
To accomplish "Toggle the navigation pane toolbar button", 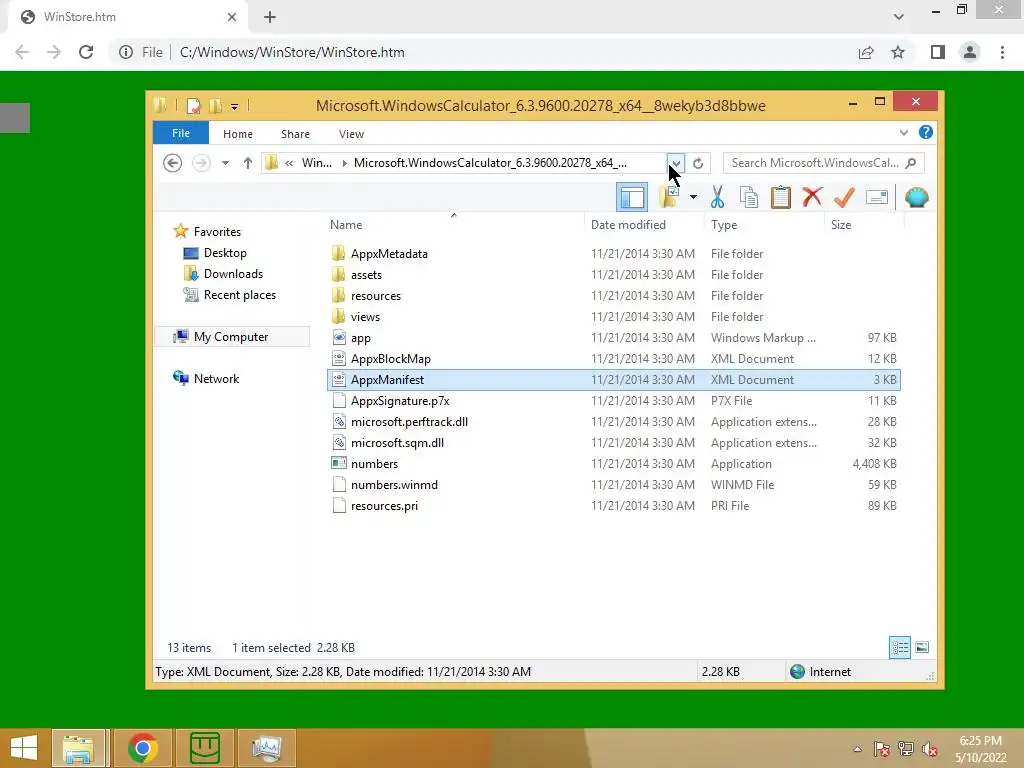I will 632,197.
